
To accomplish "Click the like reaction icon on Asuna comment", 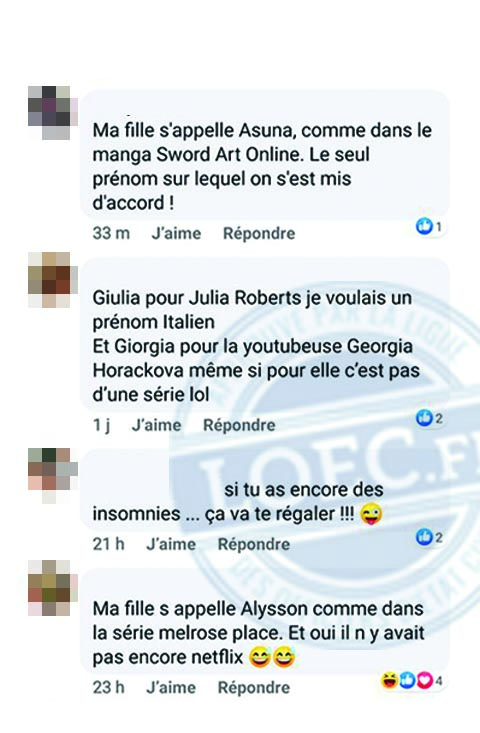I will click(x=424, y=227).
